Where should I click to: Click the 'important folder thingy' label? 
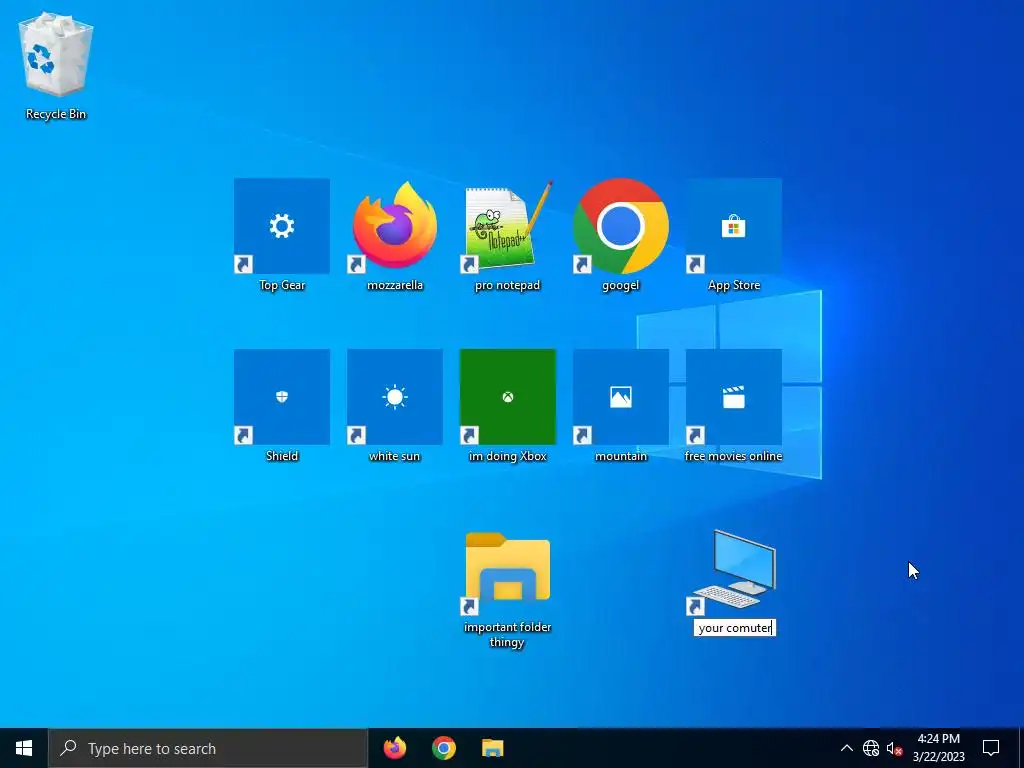(507, 634)
